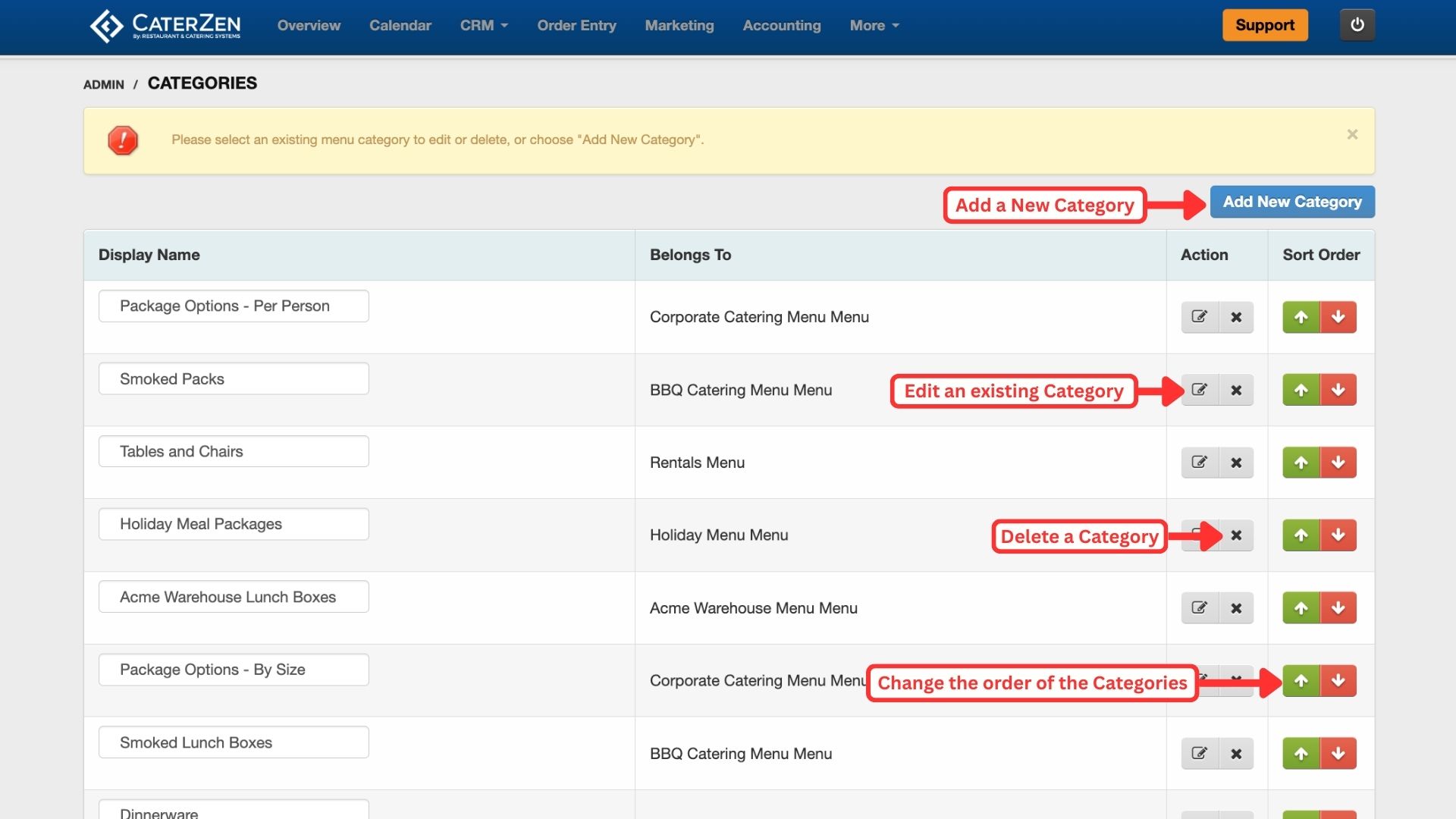This screenshot has width=1456, height=819.
Task: Click the orange Support button
Action: 1264,25
